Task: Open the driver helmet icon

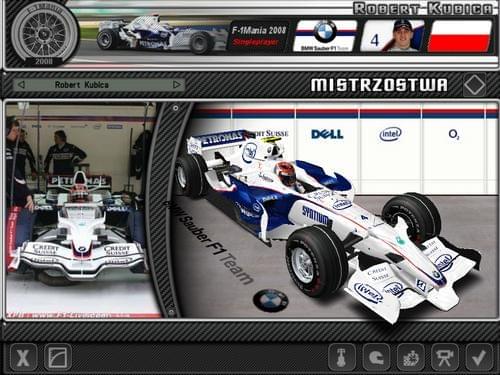Action: (x=377, y=357)
